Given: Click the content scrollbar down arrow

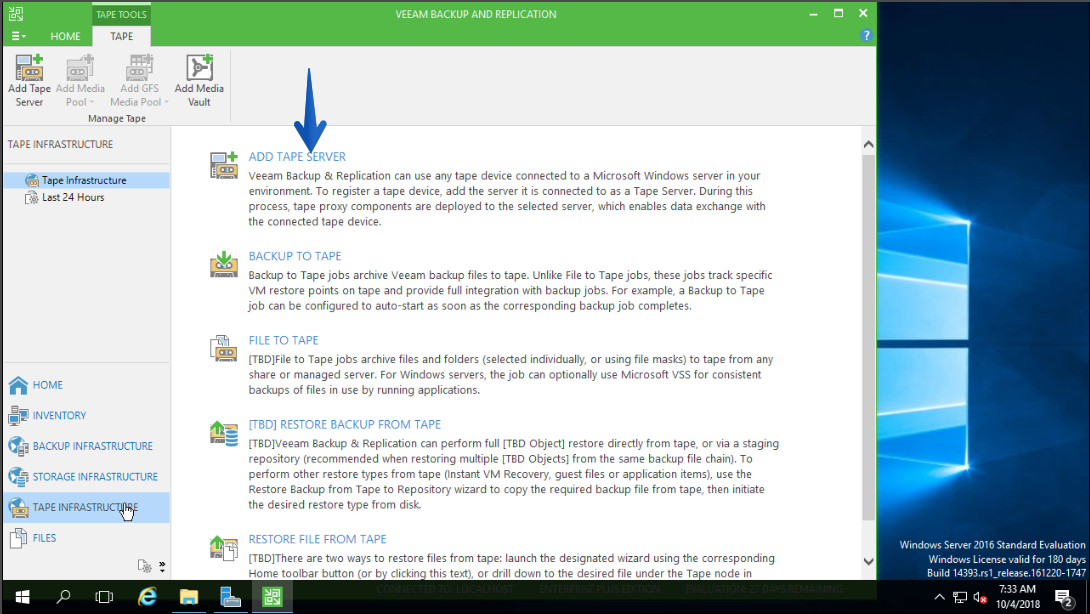Looking at the screenshot, I should [x=868, y=561].
